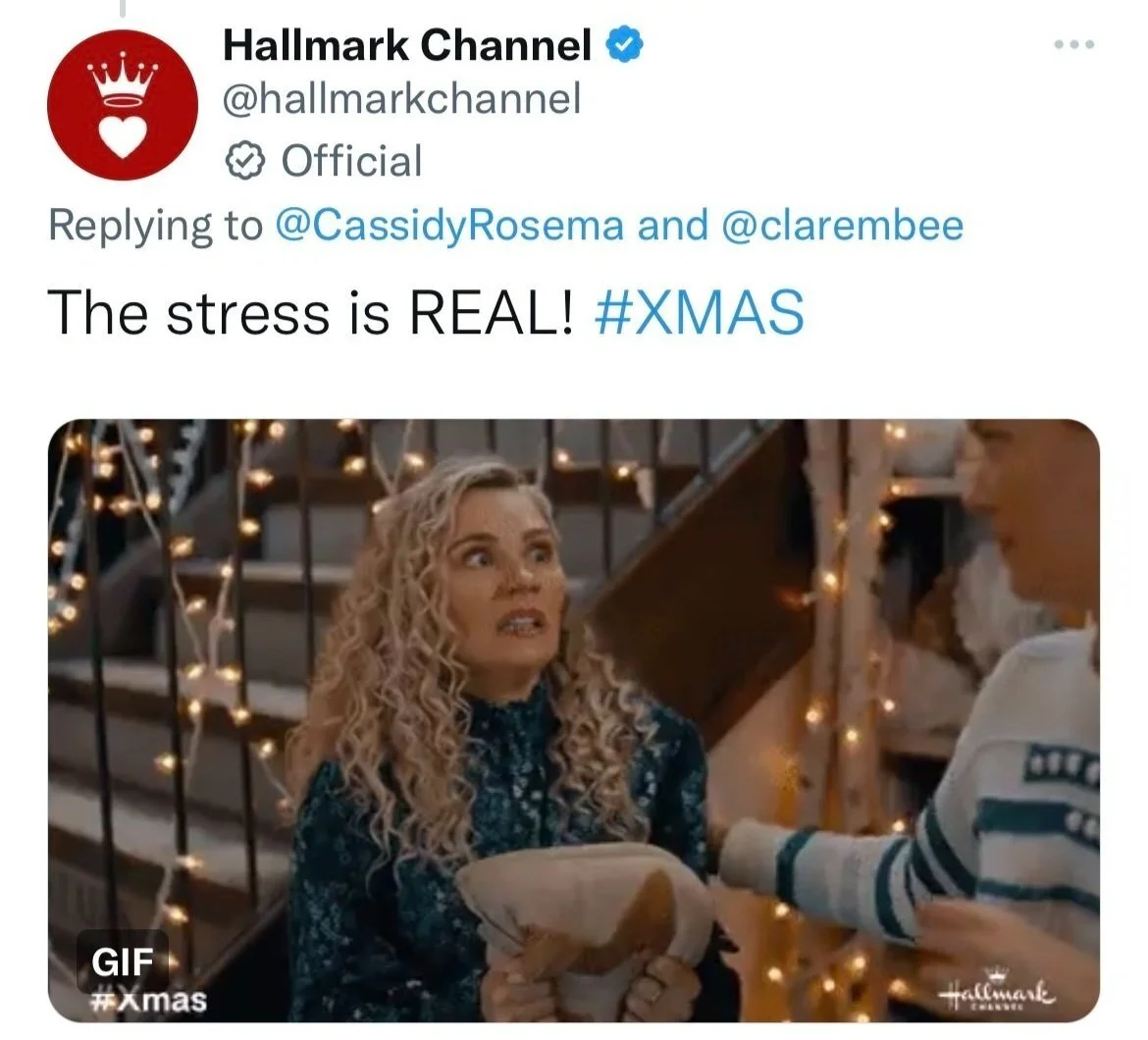Visit the @CassidyRosema profile
The height and width of the screenshot is (1040, 1148).
pyautogui.click(x=448, y=225)
